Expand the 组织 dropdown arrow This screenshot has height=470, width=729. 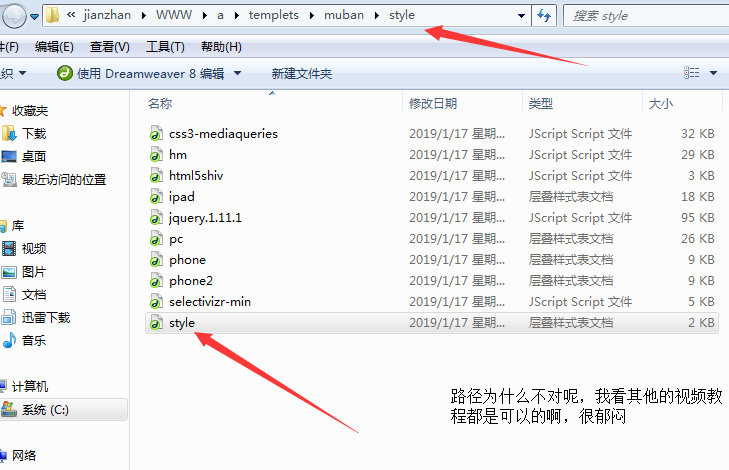22,73
